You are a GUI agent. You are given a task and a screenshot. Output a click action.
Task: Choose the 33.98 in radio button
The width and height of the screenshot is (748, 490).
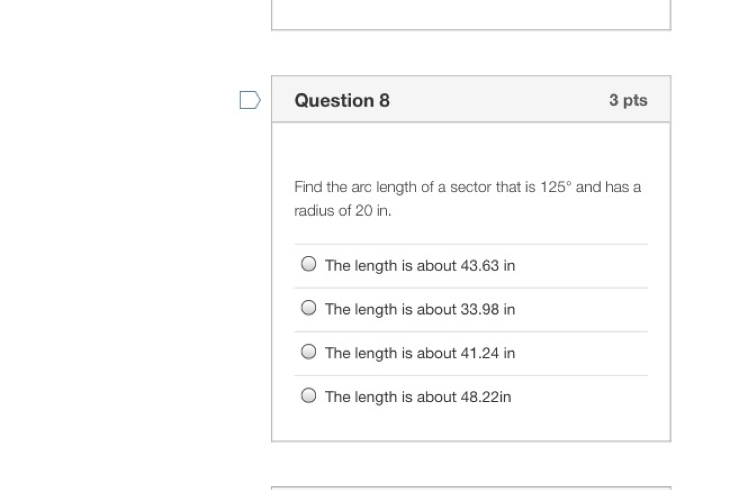pyautogui.click(x=308, y=309)
